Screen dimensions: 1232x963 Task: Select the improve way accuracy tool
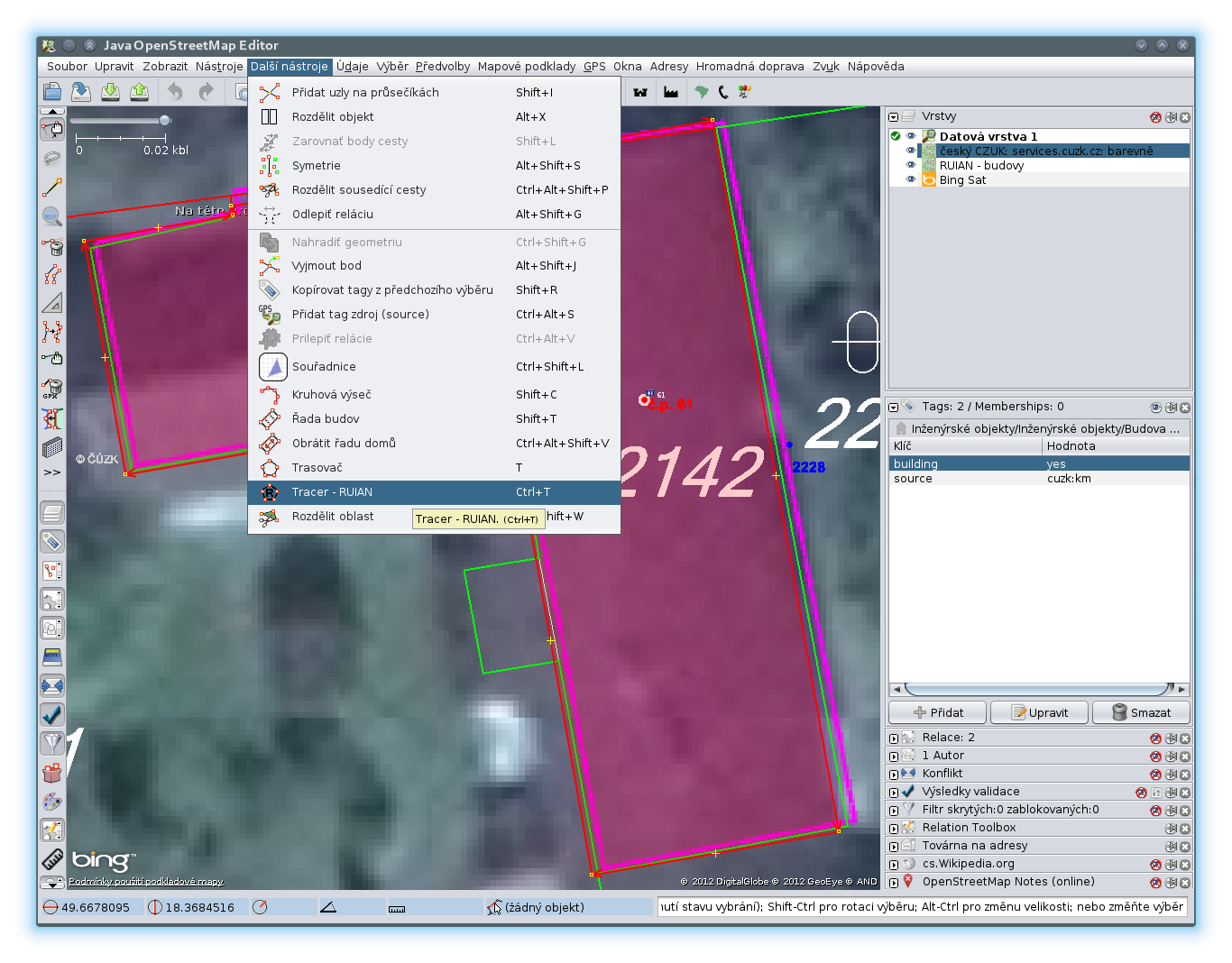tap(52, 332)
